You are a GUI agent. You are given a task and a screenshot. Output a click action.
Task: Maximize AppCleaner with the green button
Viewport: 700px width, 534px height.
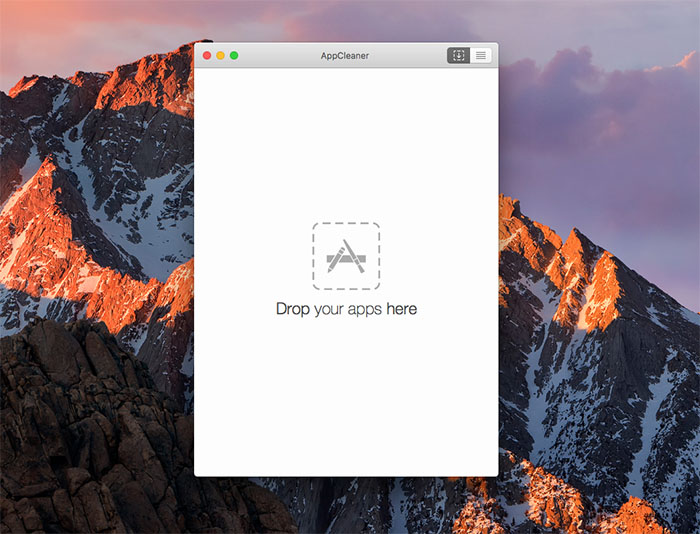pos(234,55)
